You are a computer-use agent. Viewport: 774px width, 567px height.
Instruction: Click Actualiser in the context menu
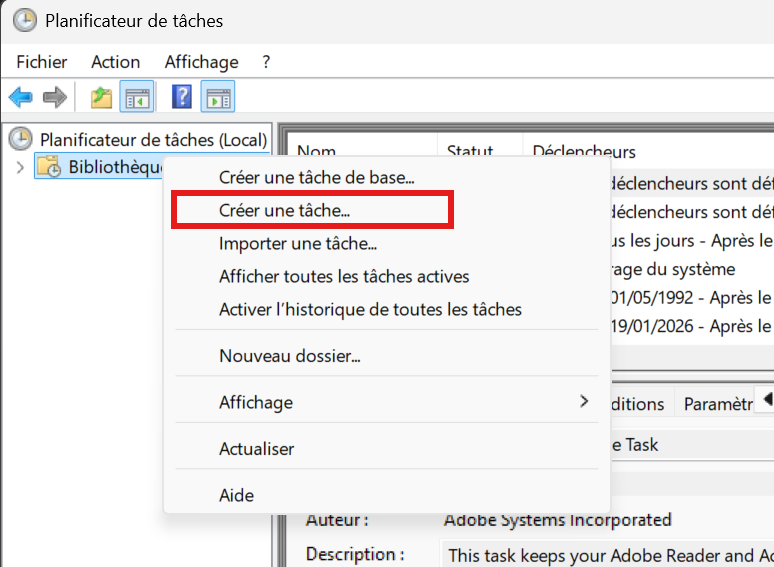coord(387,449)
